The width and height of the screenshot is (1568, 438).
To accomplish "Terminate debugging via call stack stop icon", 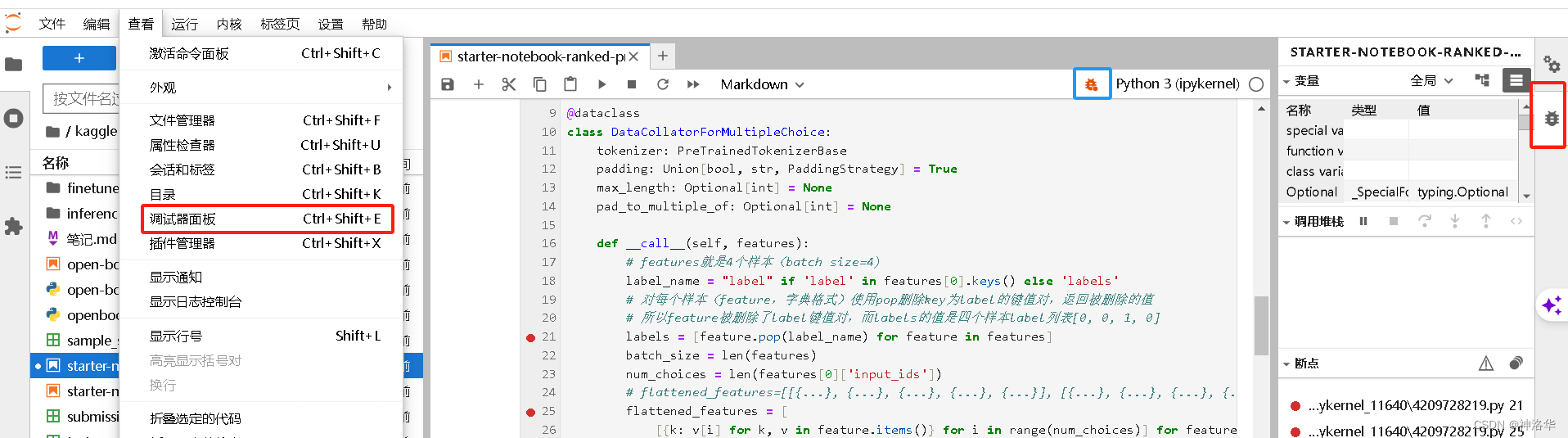I will (1394, 221).
